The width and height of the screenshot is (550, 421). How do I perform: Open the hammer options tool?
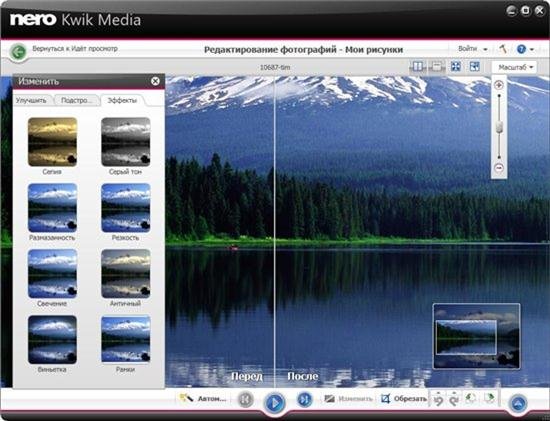coord(503,49)
